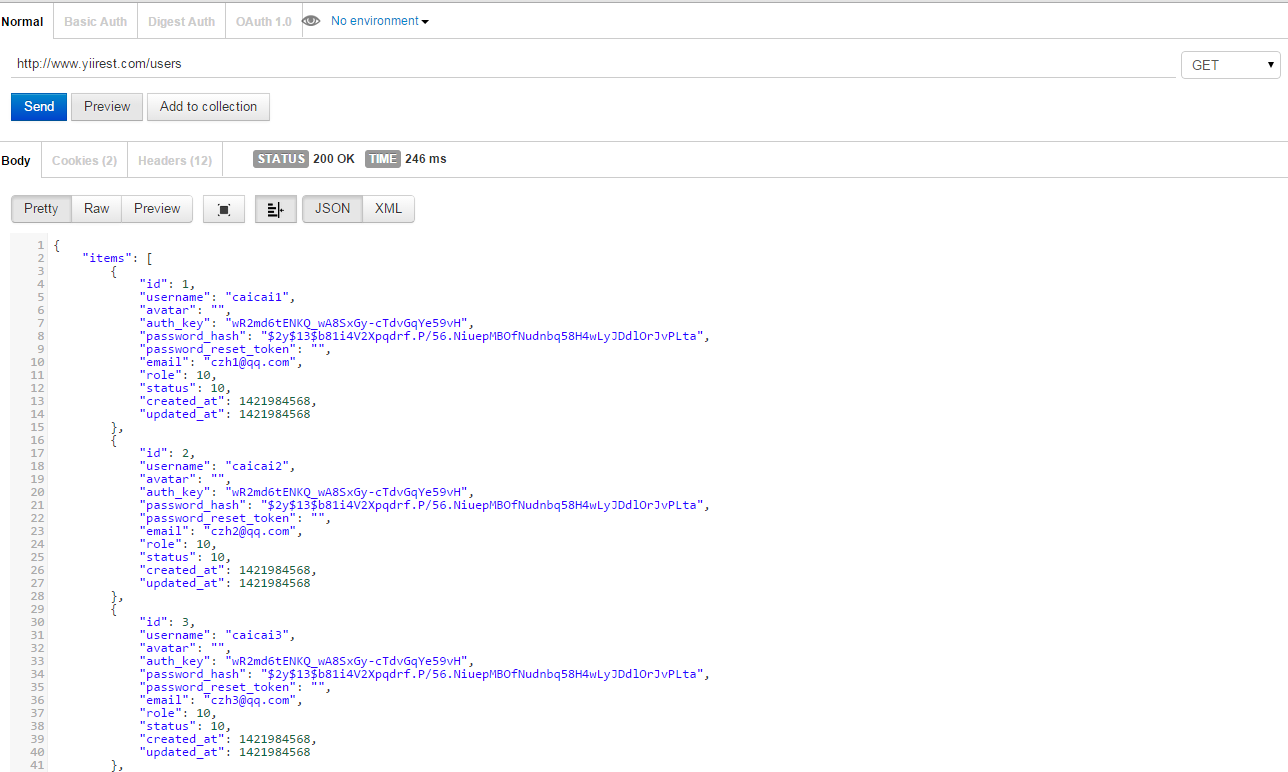Click "avatar" key on line 19
The height and width of the screenshot is (772, 1288).
pyautogui.click(x=167, y=479)
